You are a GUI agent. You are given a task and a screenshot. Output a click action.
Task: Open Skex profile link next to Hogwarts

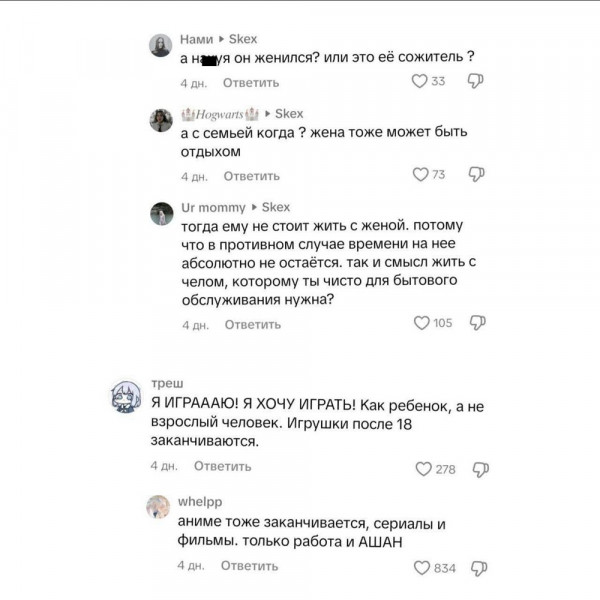[x=289, y=114]
